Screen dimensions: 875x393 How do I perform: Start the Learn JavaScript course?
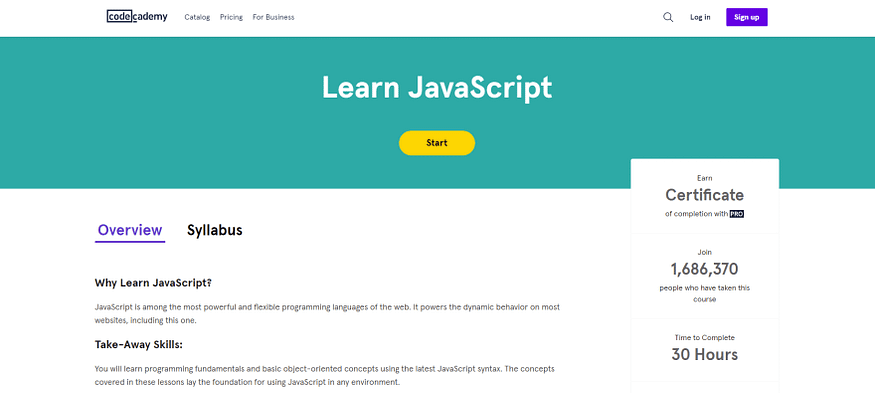[x=437, y=143]
